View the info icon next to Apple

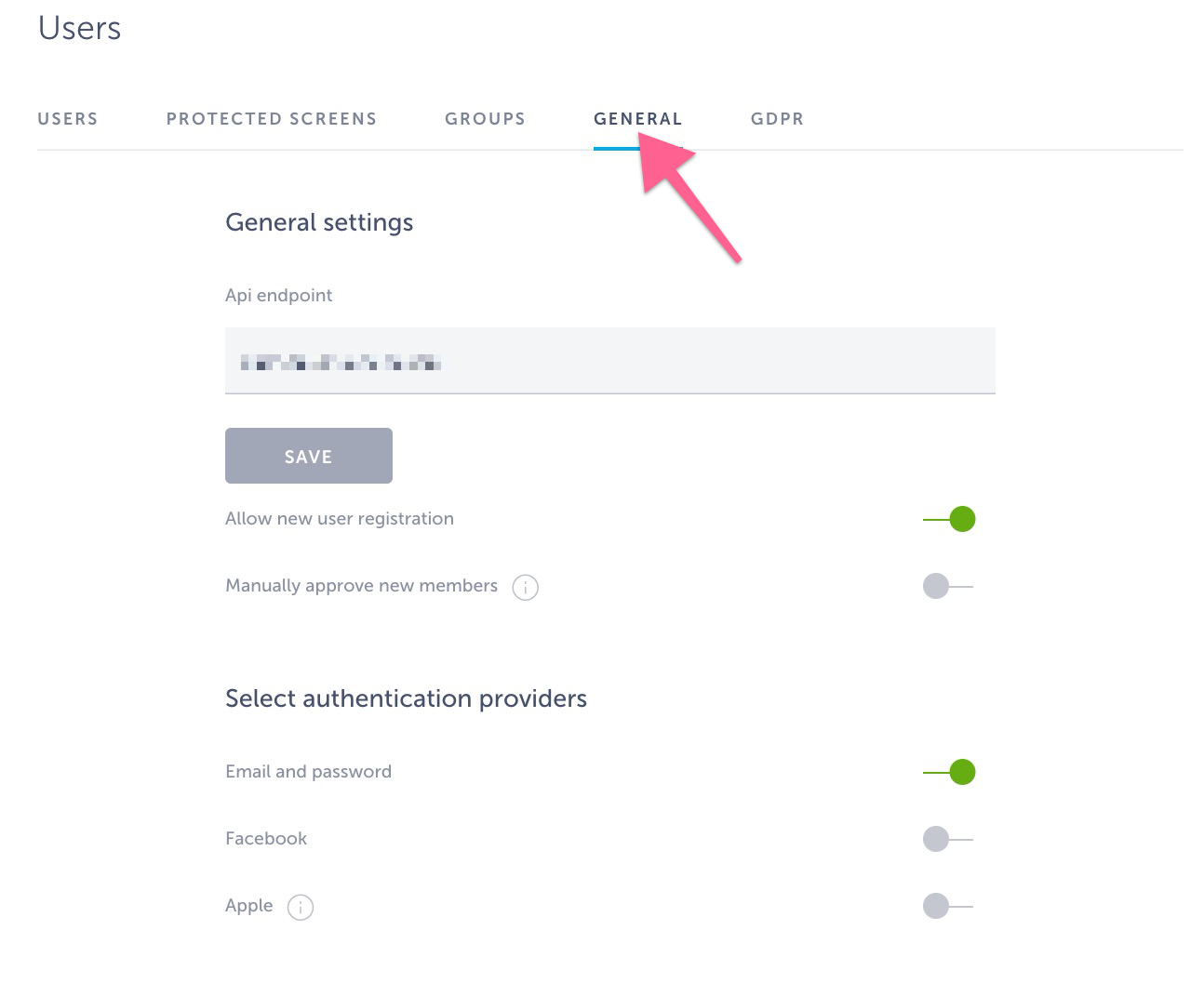300,907
